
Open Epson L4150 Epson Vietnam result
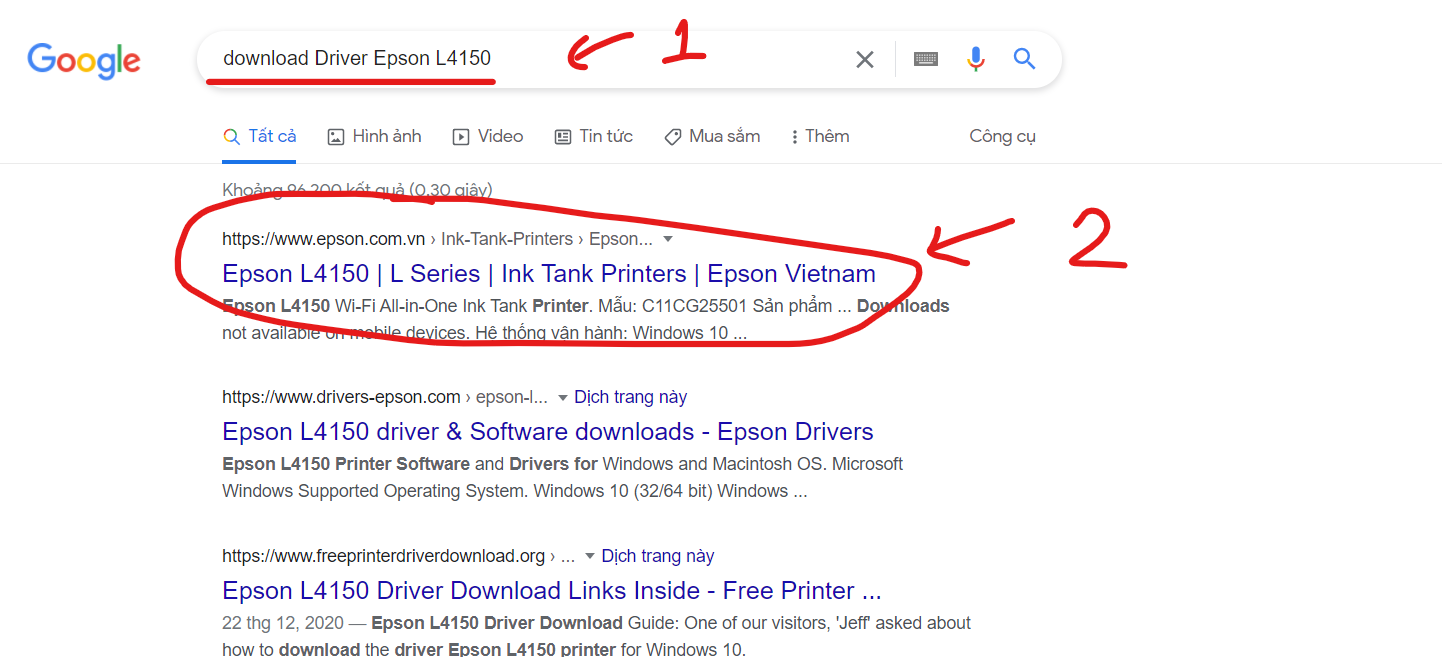tap(548, 274)
